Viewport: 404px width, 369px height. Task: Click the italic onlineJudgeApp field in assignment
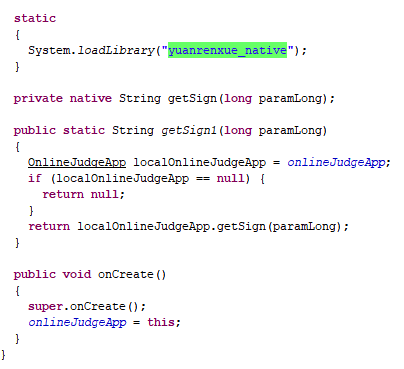77,322
